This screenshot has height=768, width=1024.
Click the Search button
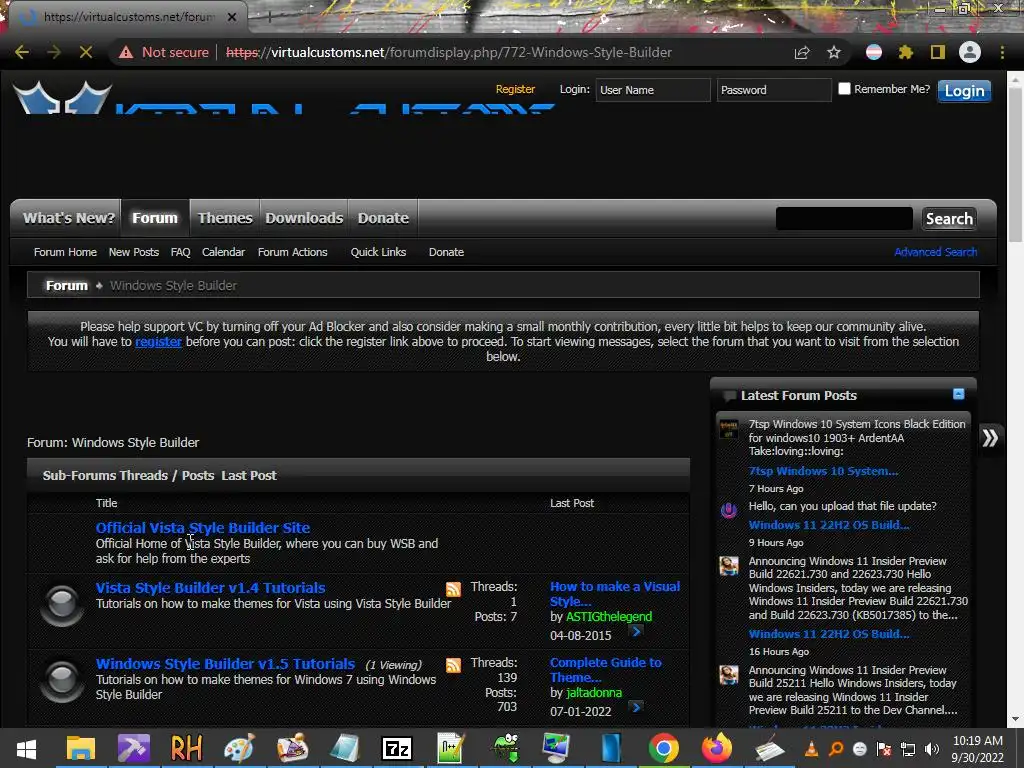click(x=950, y=219)
